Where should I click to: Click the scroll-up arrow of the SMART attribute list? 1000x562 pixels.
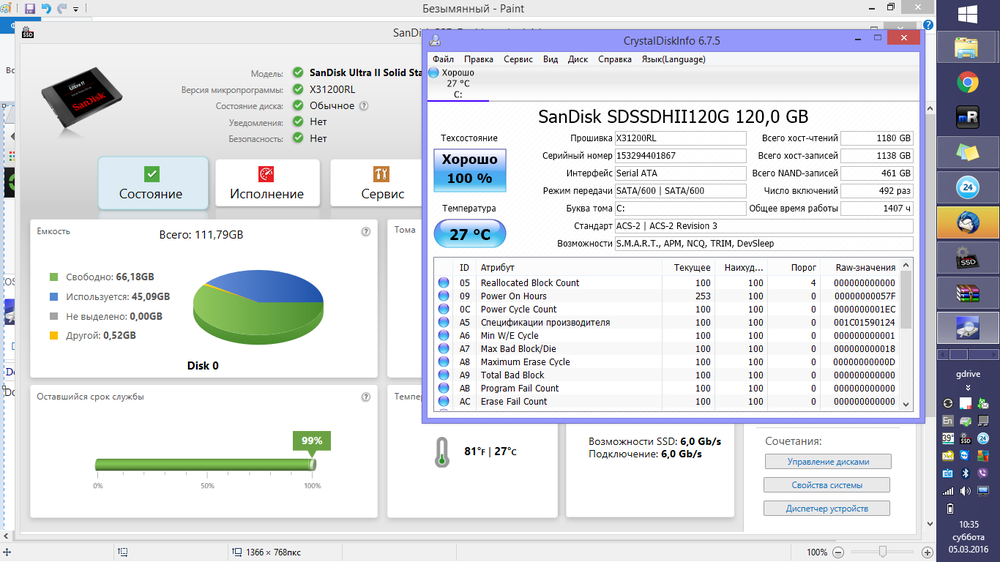pyautogui.click(x=906, y=265)
